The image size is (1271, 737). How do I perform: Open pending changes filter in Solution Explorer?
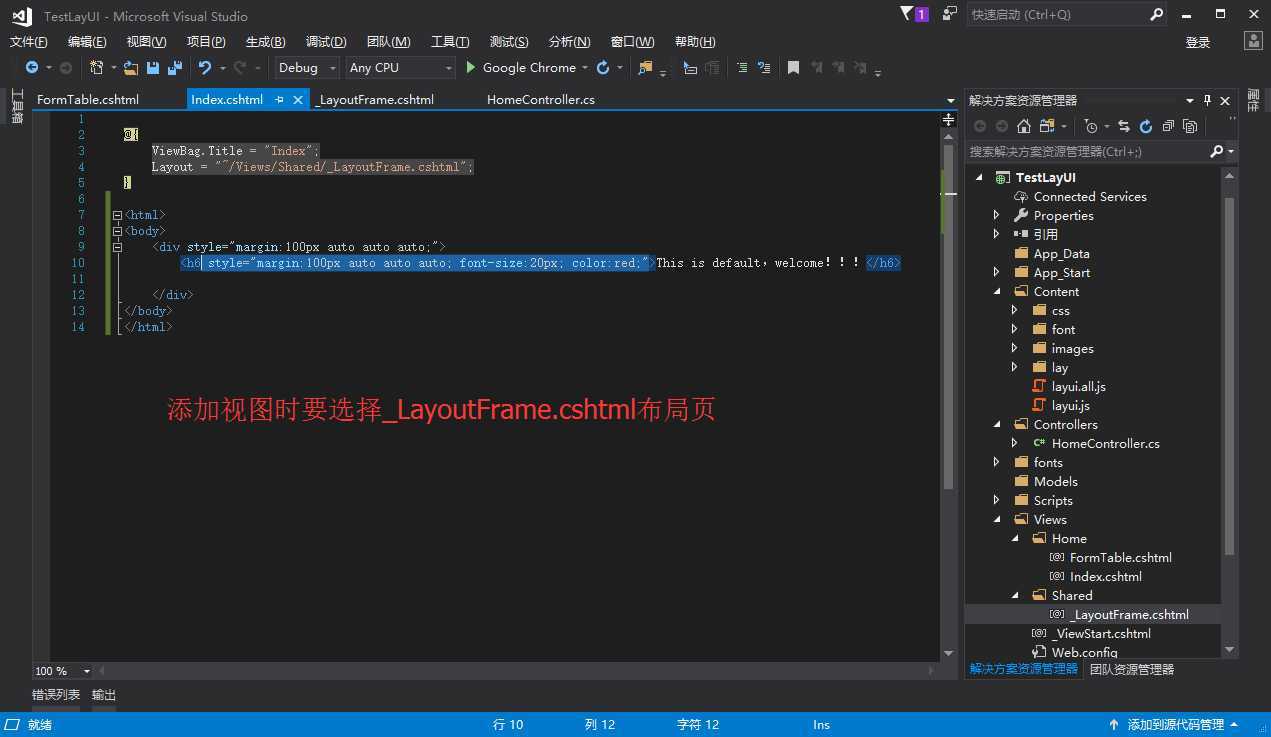coord(1091,126)
